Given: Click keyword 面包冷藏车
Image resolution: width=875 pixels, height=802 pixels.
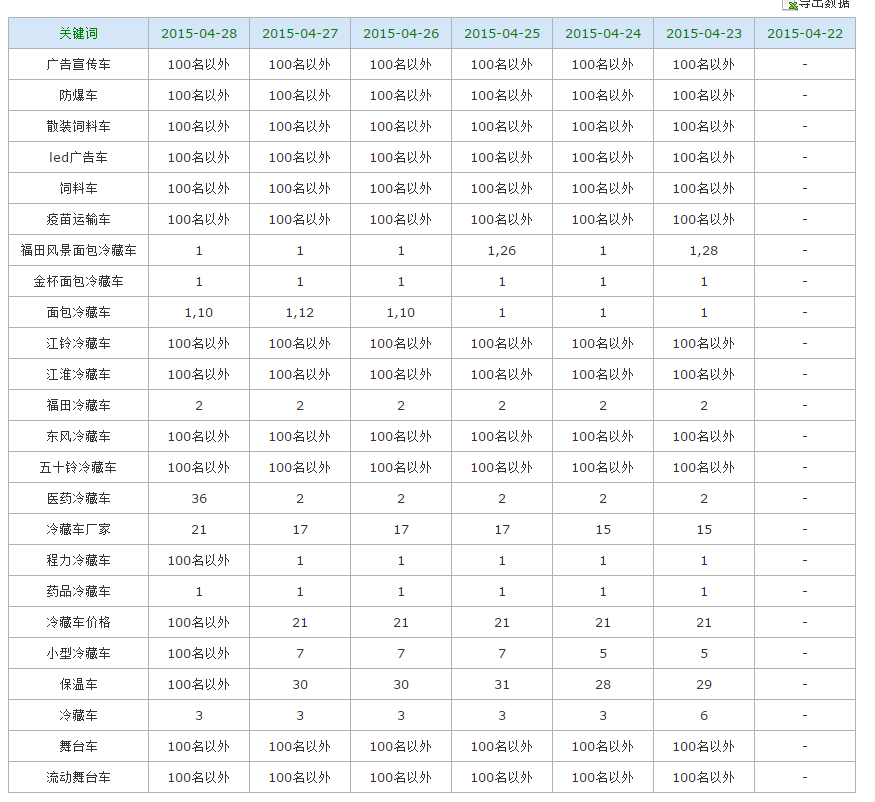Looking at the screenshot, I should coord(79,313).
